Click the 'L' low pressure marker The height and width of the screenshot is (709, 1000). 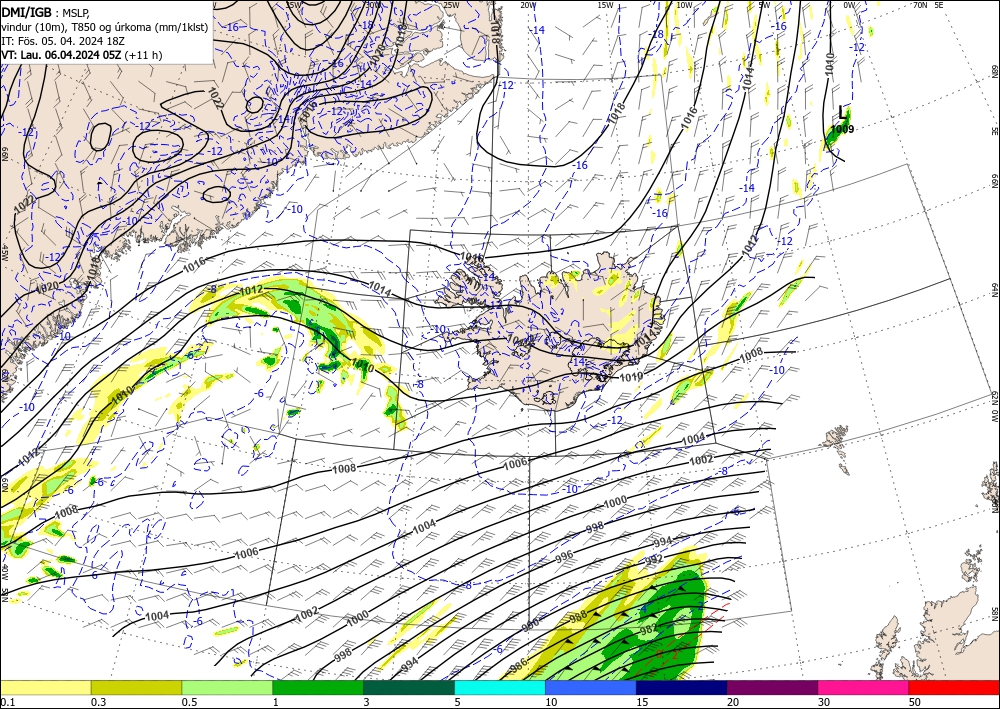pyautogui.click(x=843, y=113)
